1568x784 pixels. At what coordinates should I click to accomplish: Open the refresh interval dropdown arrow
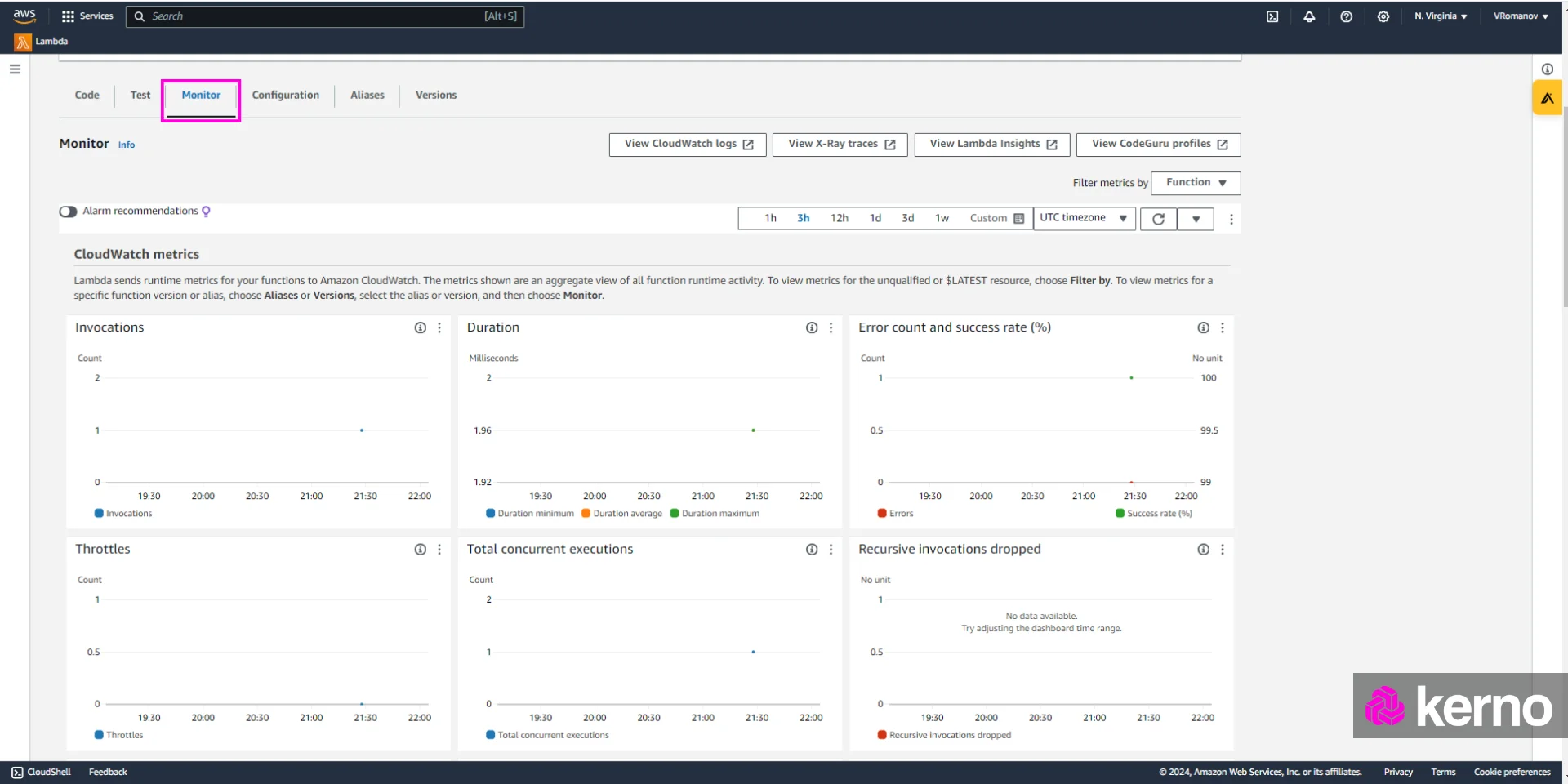pos(1196,219)
